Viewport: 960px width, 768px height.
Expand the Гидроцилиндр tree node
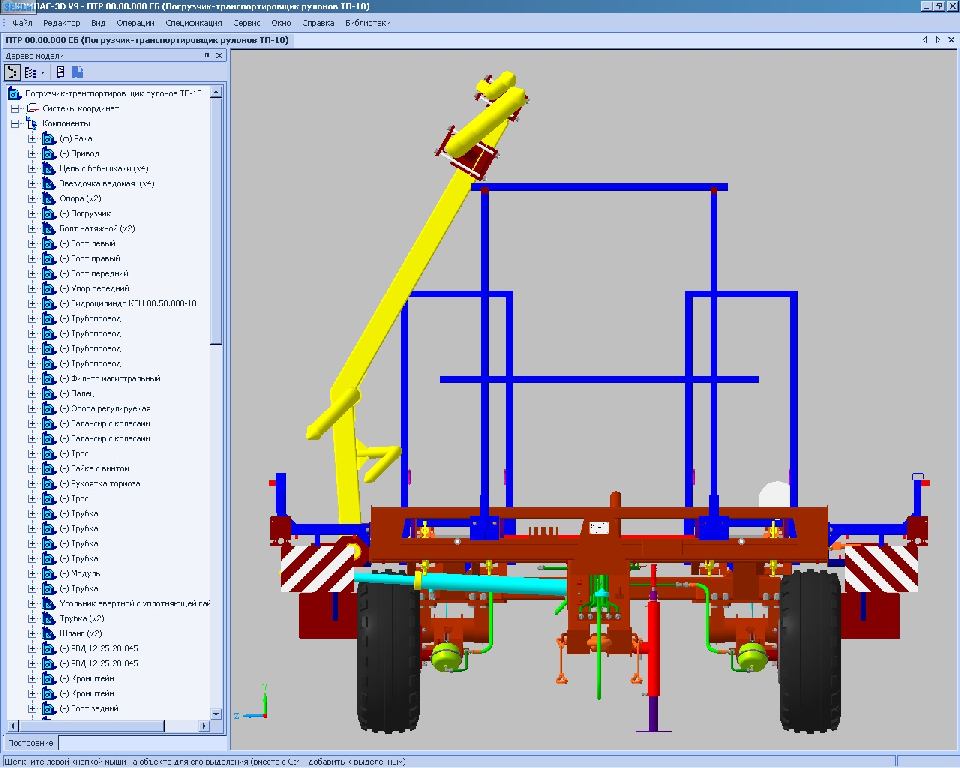pyautogui.click(x=32, y=304)
